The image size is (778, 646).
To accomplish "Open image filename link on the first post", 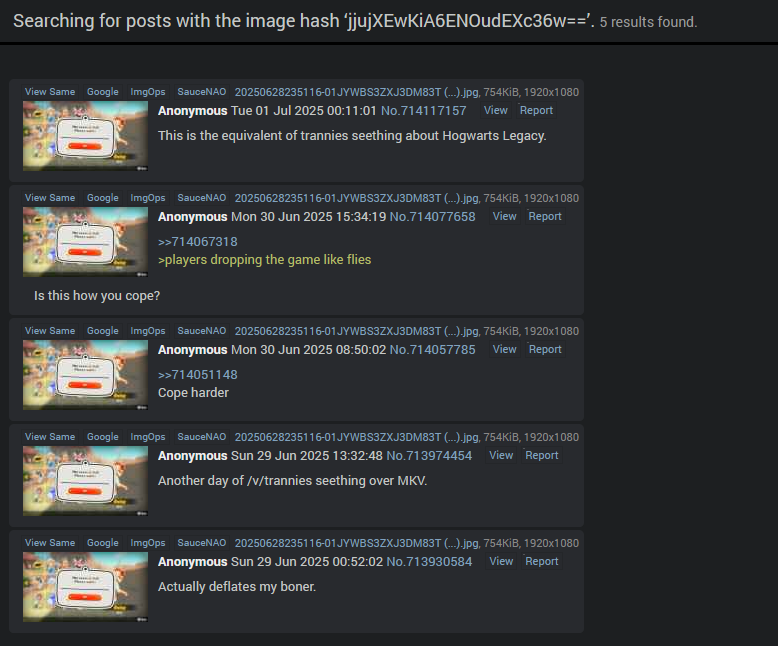I will click(x=357, y=92).
